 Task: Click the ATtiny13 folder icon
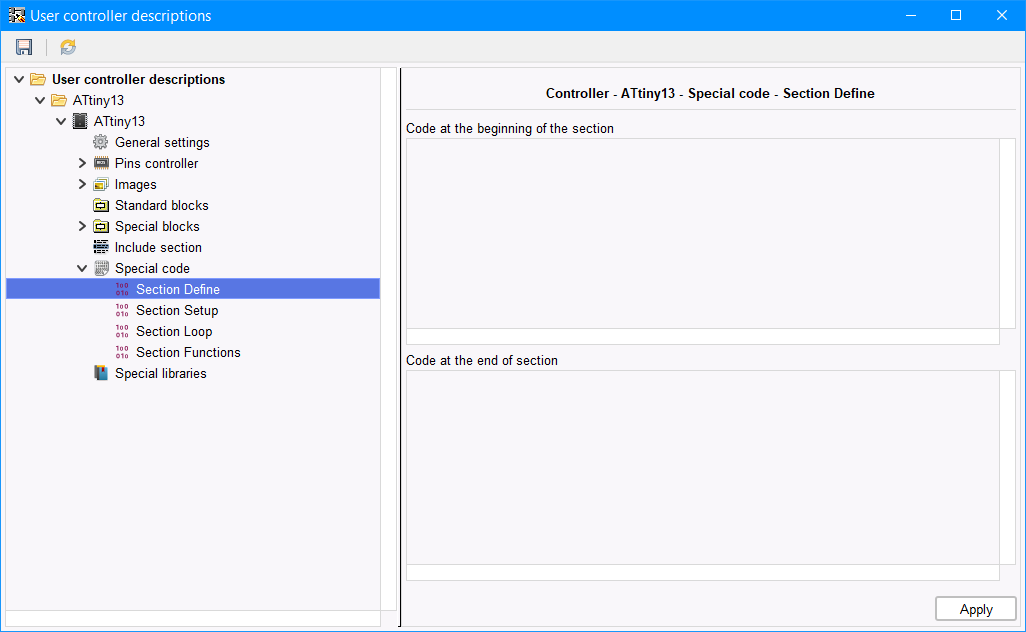[x=59, y=100]
